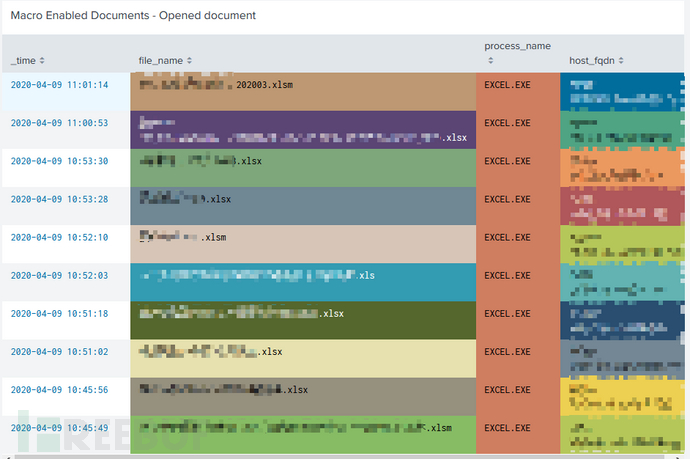The width and height of the screenshot is (690, 459).
Task: Click the blue host_fqdn cell in first row
Action: (x=622, y=92)
